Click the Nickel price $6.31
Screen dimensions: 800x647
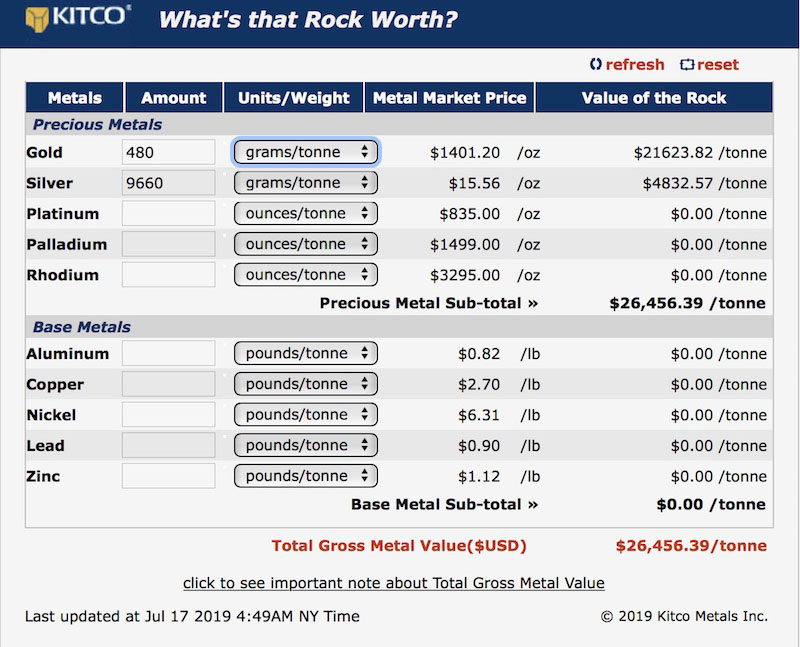point(479,415)
